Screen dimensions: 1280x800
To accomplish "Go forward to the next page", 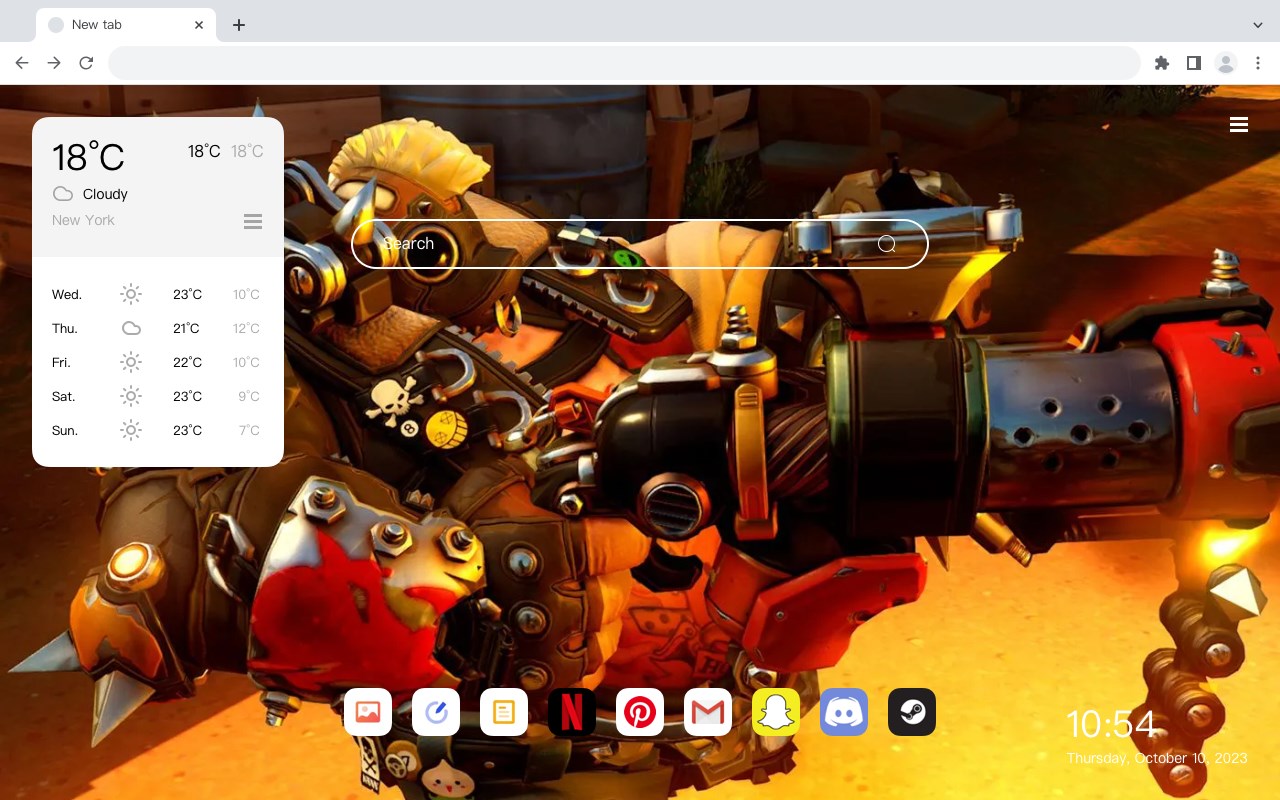I will (x=54, y=63).
